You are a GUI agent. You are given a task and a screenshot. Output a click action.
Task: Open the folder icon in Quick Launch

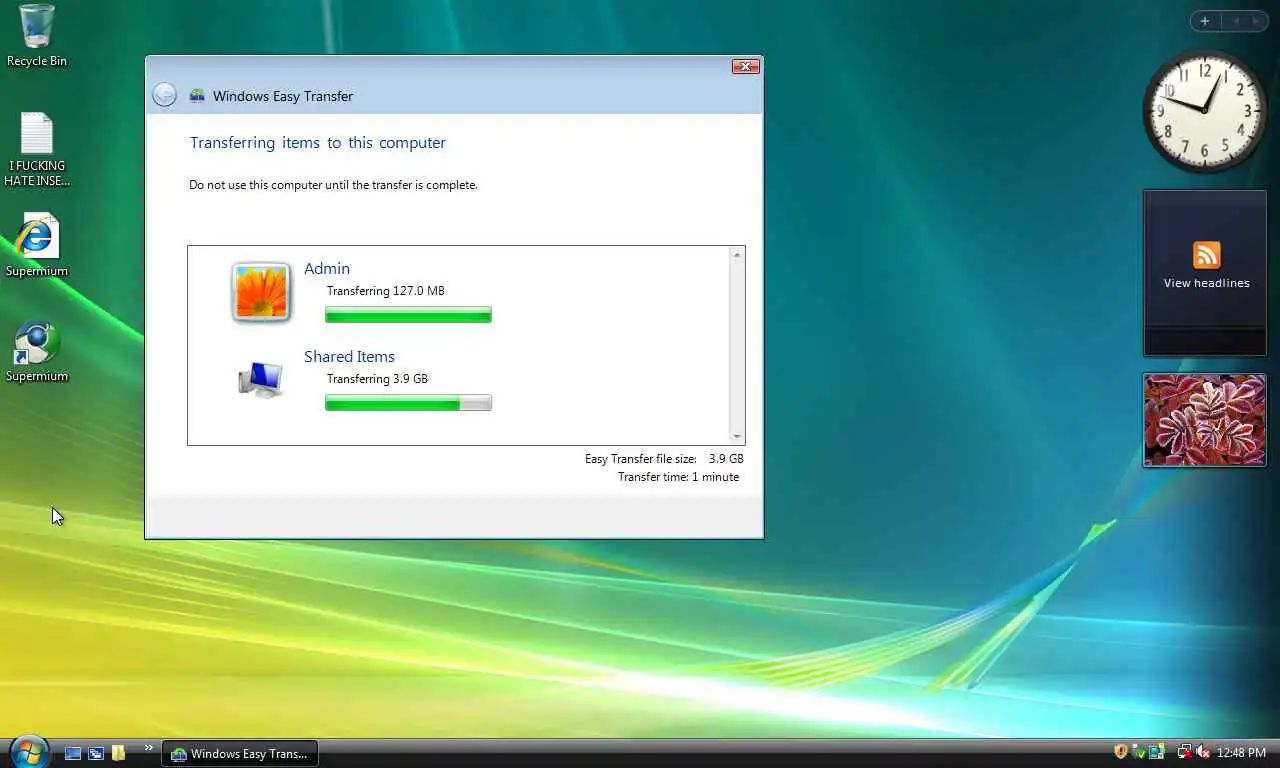pos(118,753)
